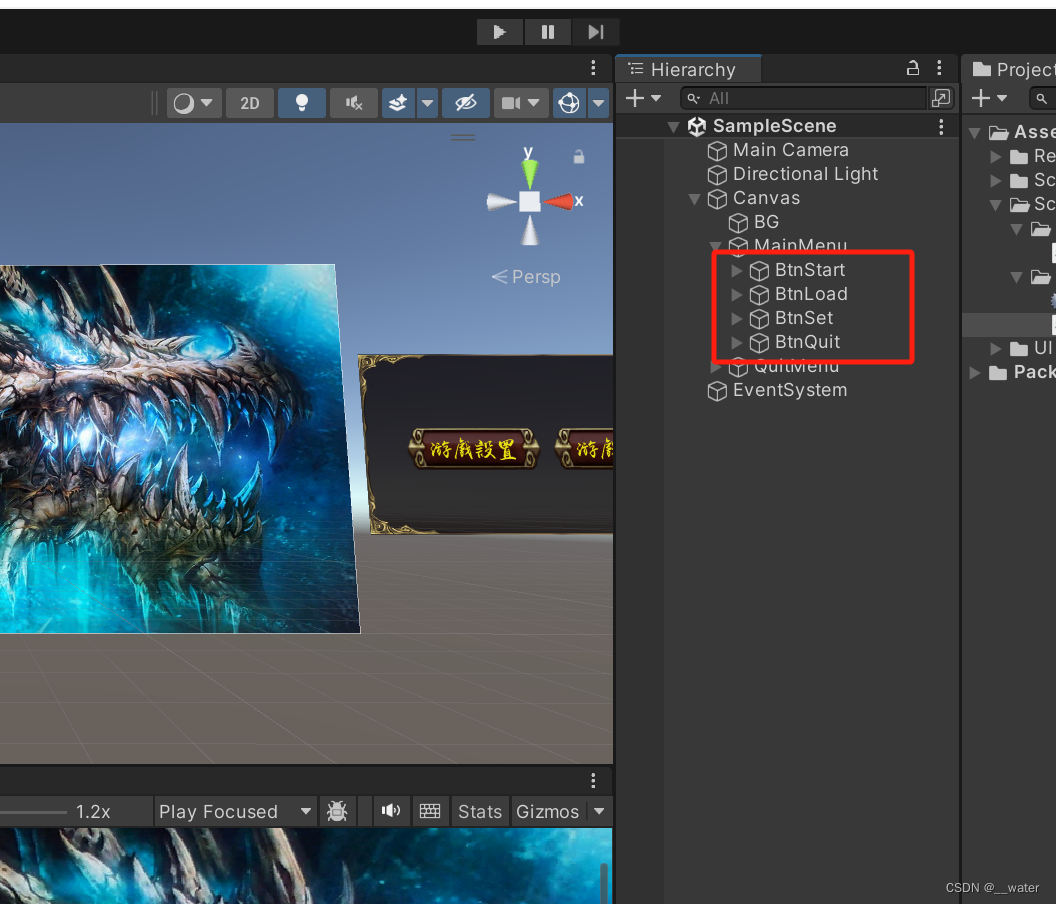Screen dimensions: 1056x904
Task: Open the Hierarchy panel kebab menu
Action: (939, 67)
